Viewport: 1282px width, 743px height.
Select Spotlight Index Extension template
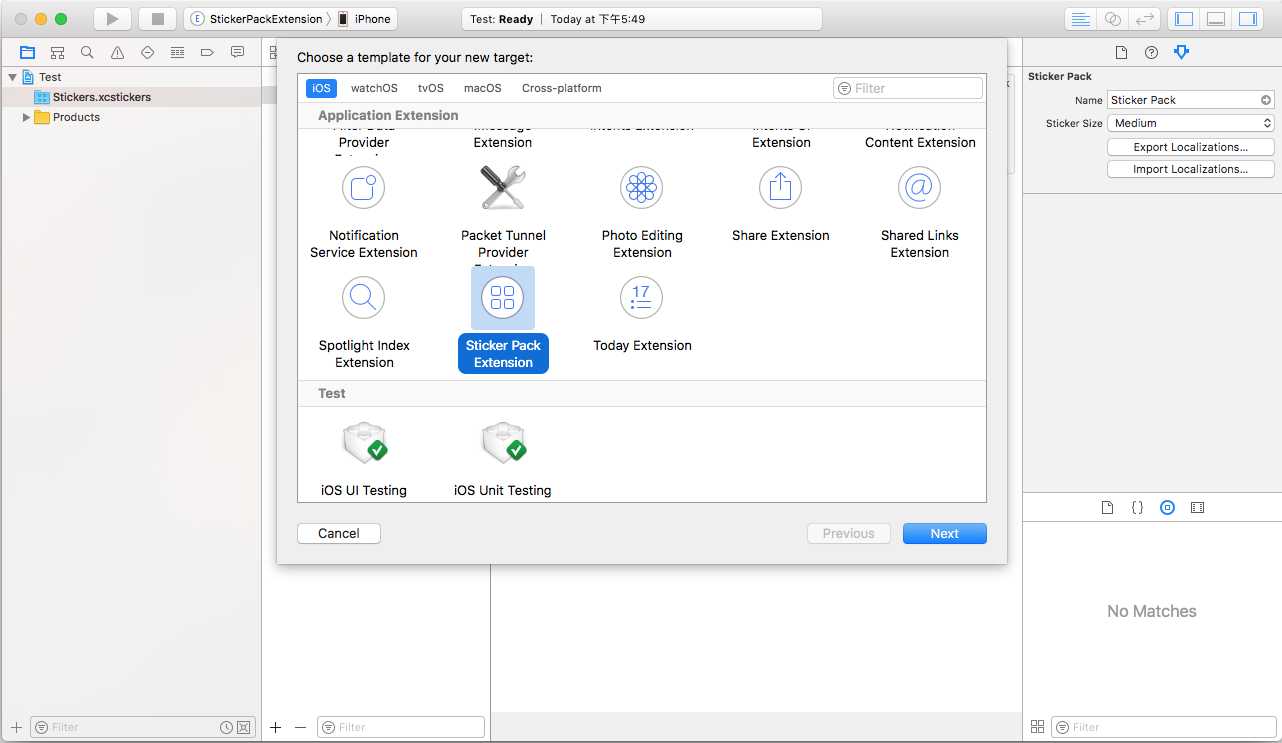[x=364, y=322]
